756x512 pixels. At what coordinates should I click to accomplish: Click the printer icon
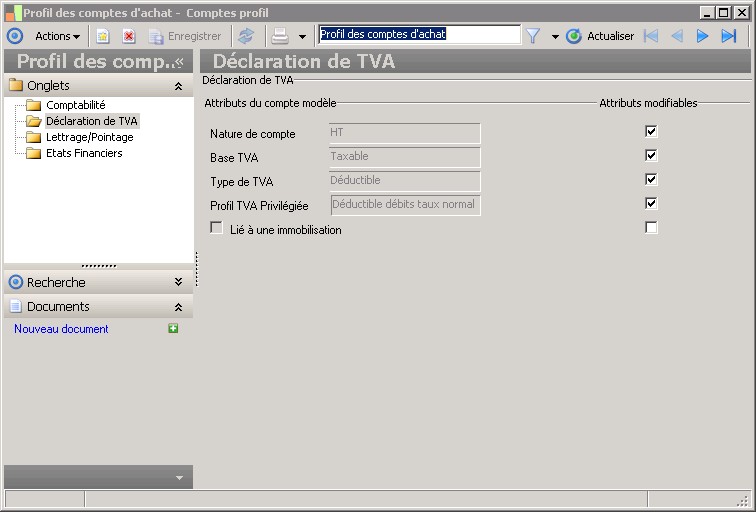[x=280, y=36]
